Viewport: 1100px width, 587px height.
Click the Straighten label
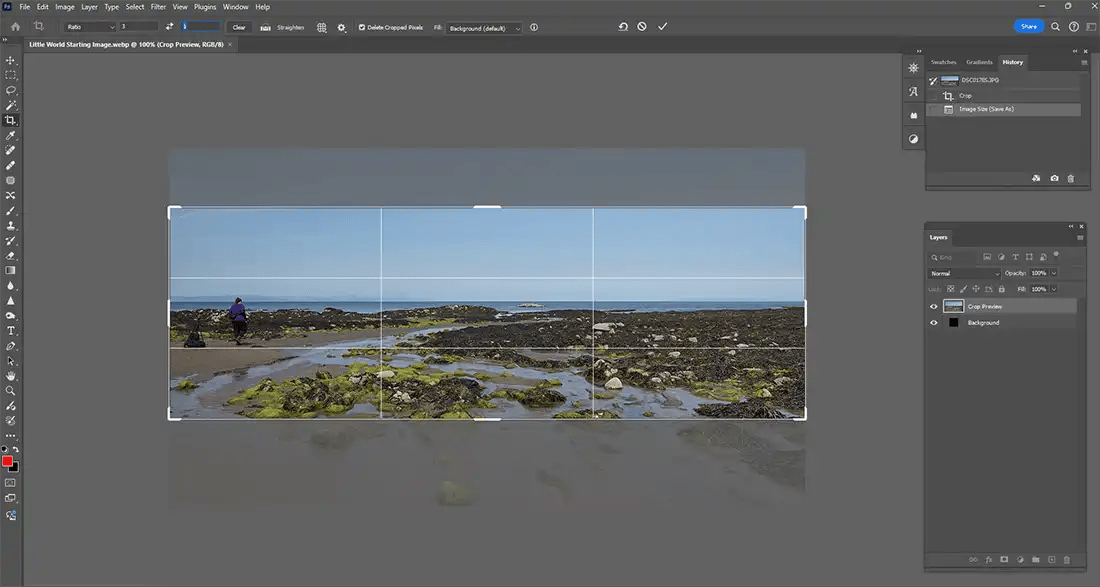point(290,27)
